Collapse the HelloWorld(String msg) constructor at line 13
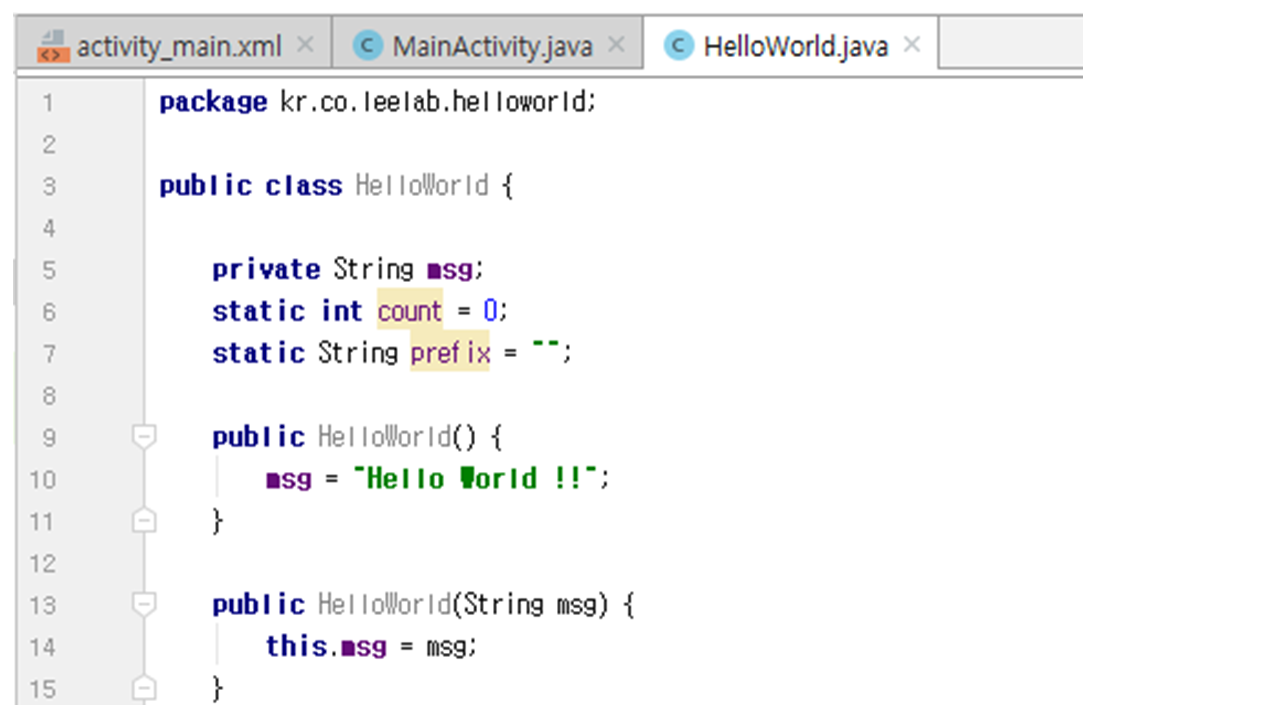1280x720 pixels. [x=145, y=604]
